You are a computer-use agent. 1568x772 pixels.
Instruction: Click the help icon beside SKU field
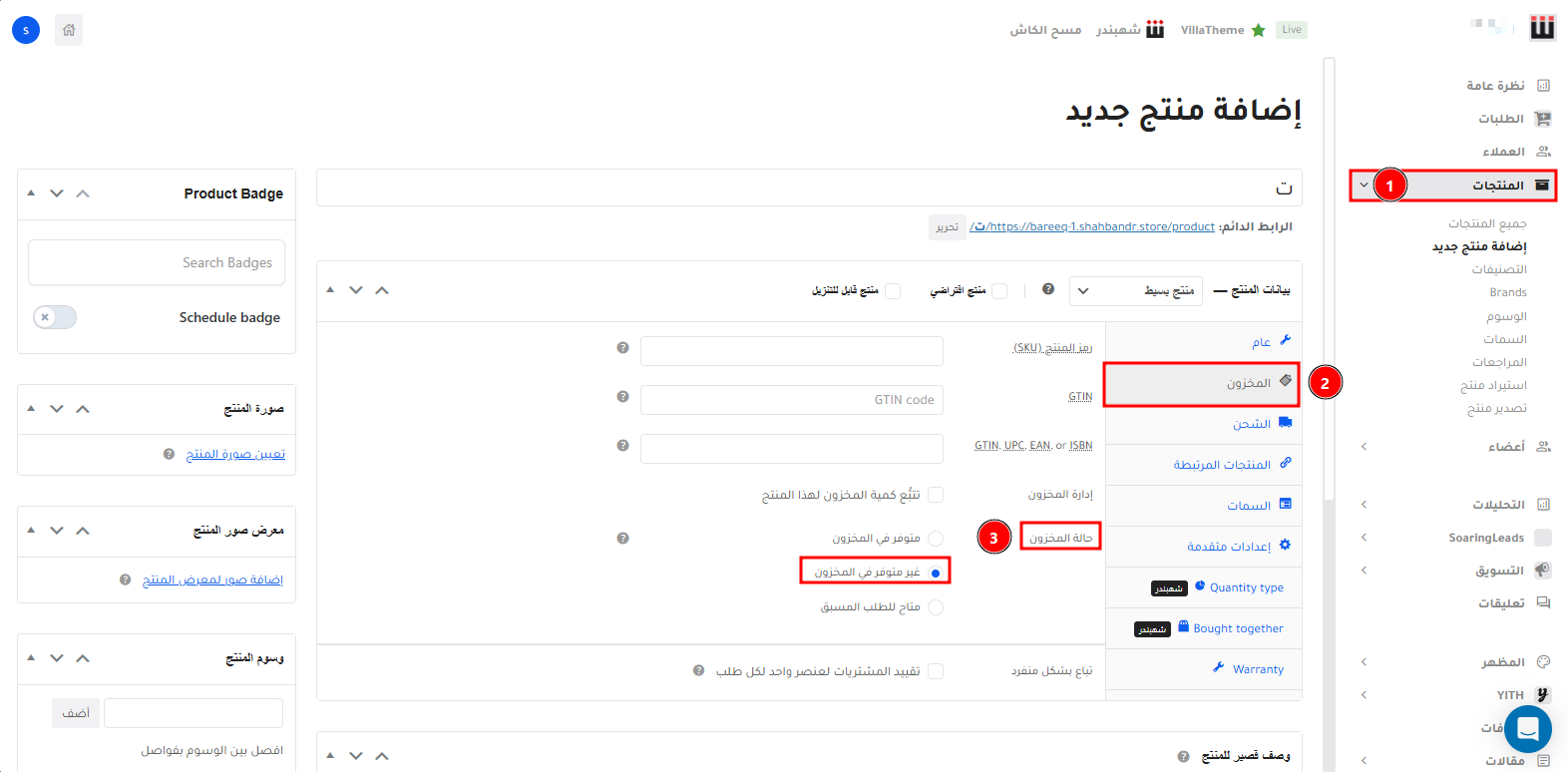point(622,348)
